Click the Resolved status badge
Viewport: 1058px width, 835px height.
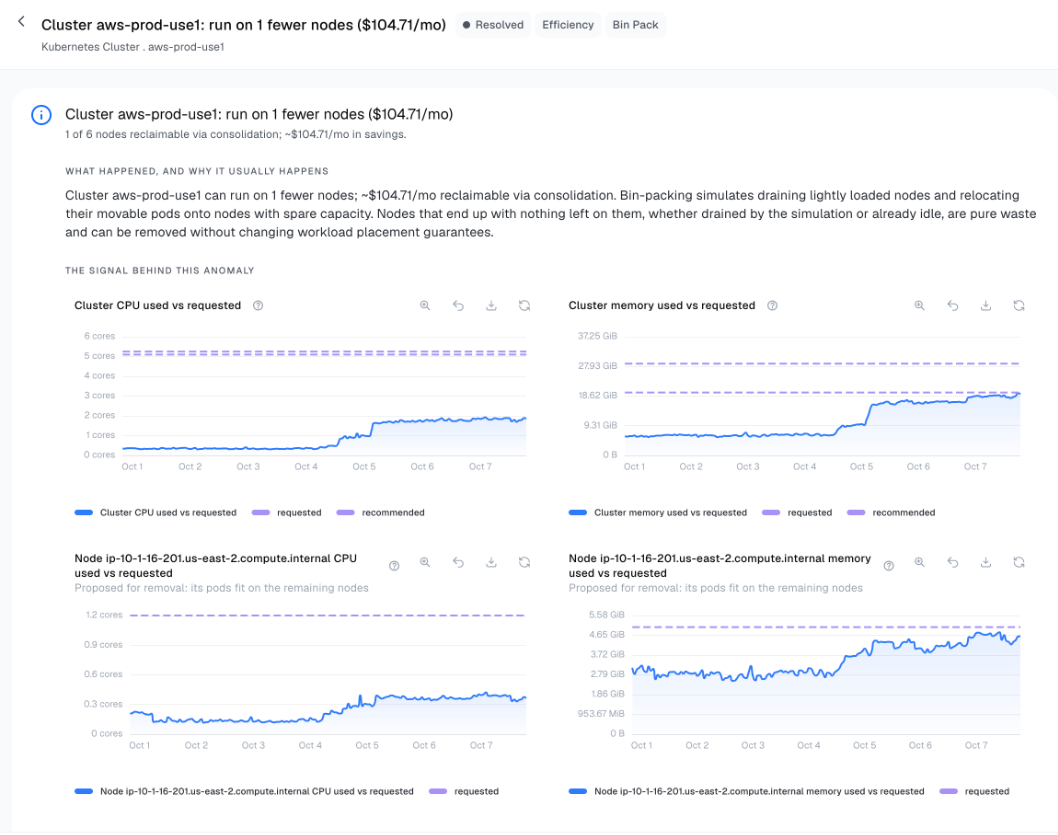pyautogui.click(x=493, y=25)
